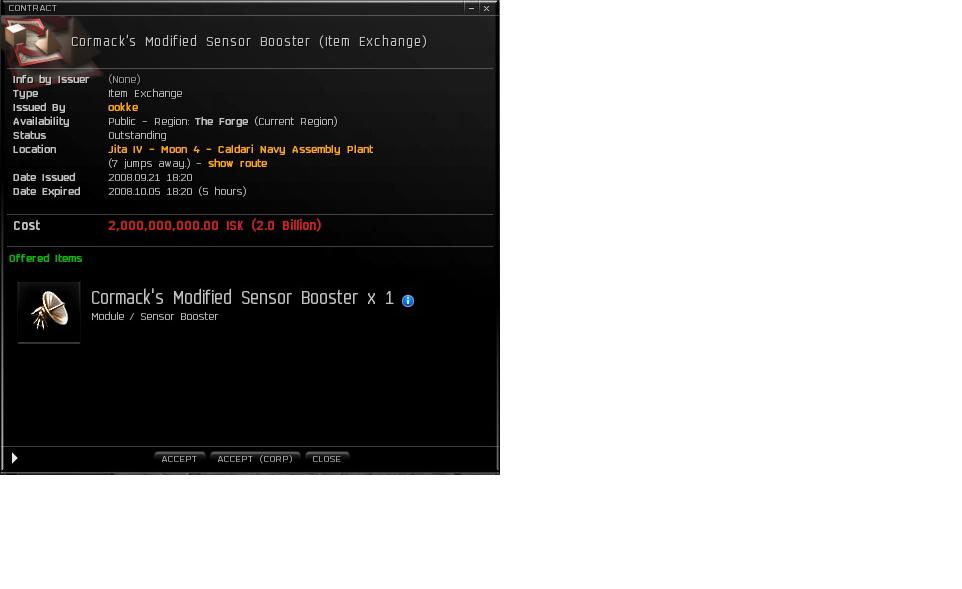Click the Close button at bottom
Screen dimensions: 962x589
click(326, 459)
